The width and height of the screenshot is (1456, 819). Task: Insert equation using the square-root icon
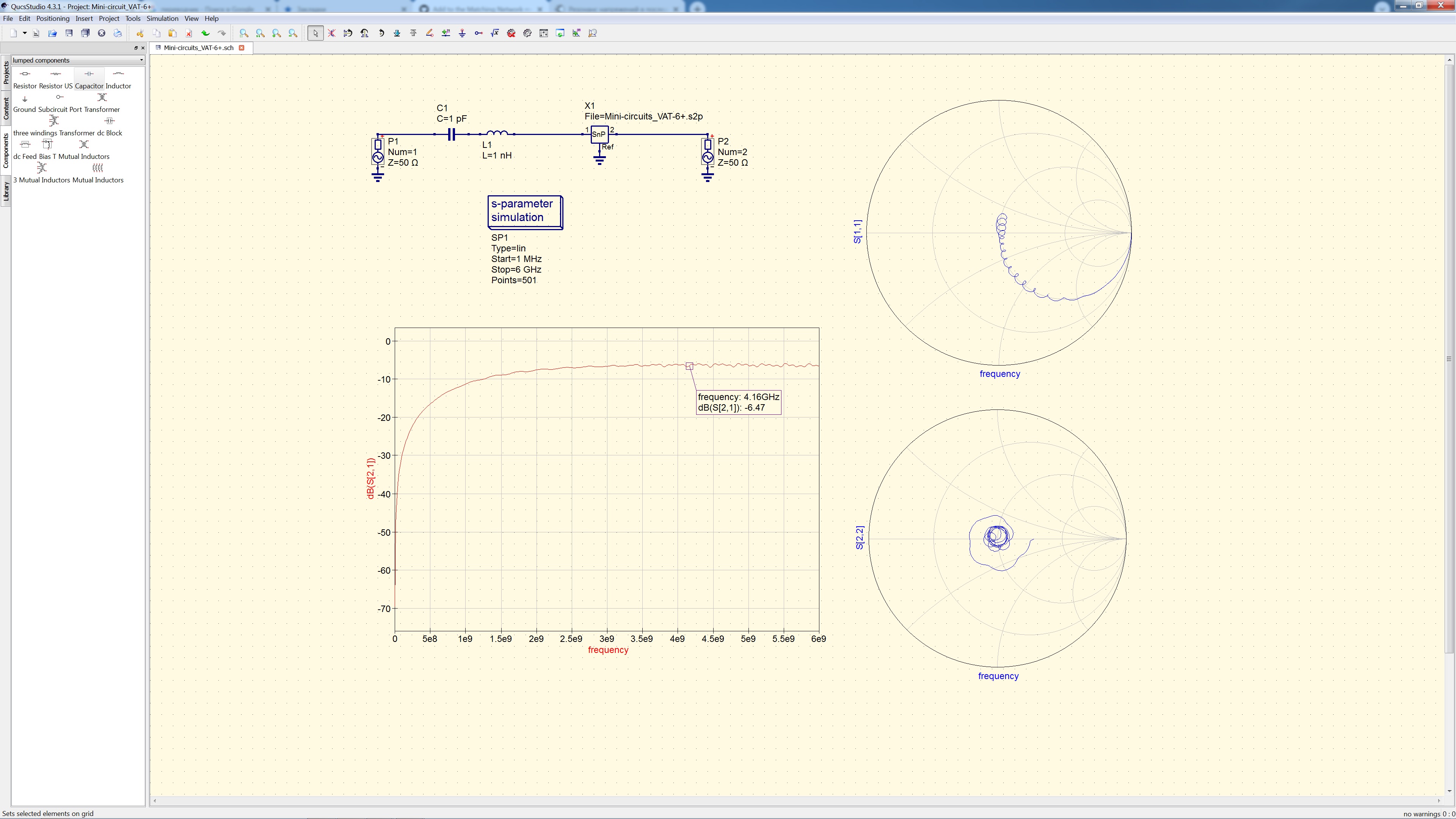tap(495, 33)
